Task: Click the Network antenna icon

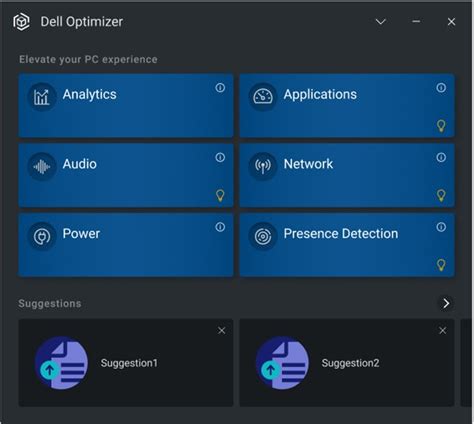Action: [x=263, y=167]
